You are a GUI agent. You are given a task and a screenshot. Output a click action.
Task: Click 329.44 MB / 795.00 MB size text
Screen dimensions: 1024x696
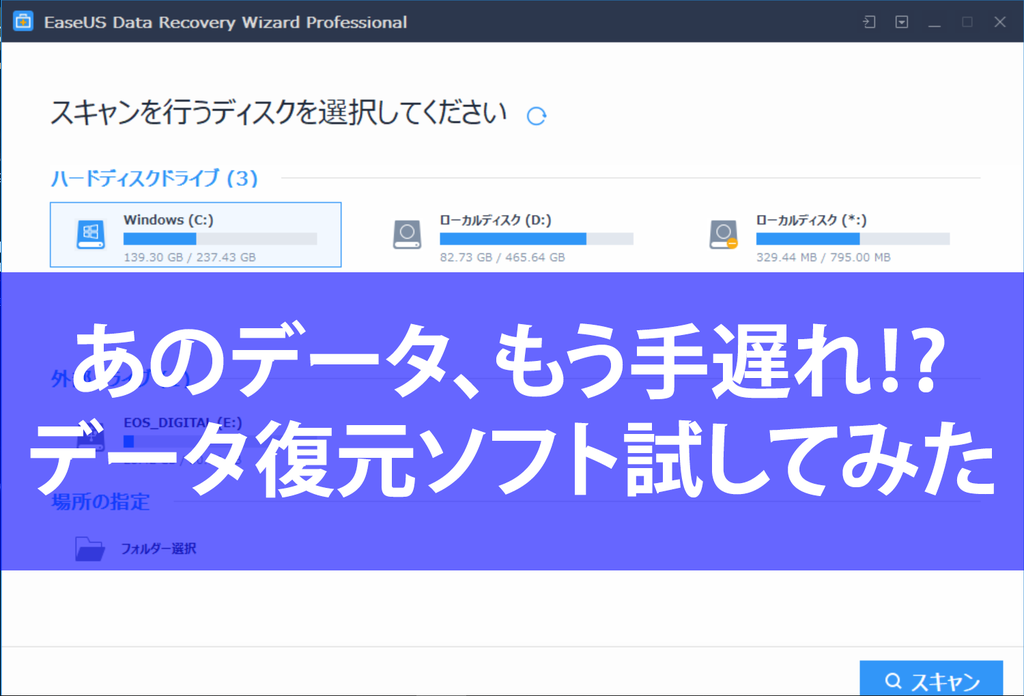[824, 257]
